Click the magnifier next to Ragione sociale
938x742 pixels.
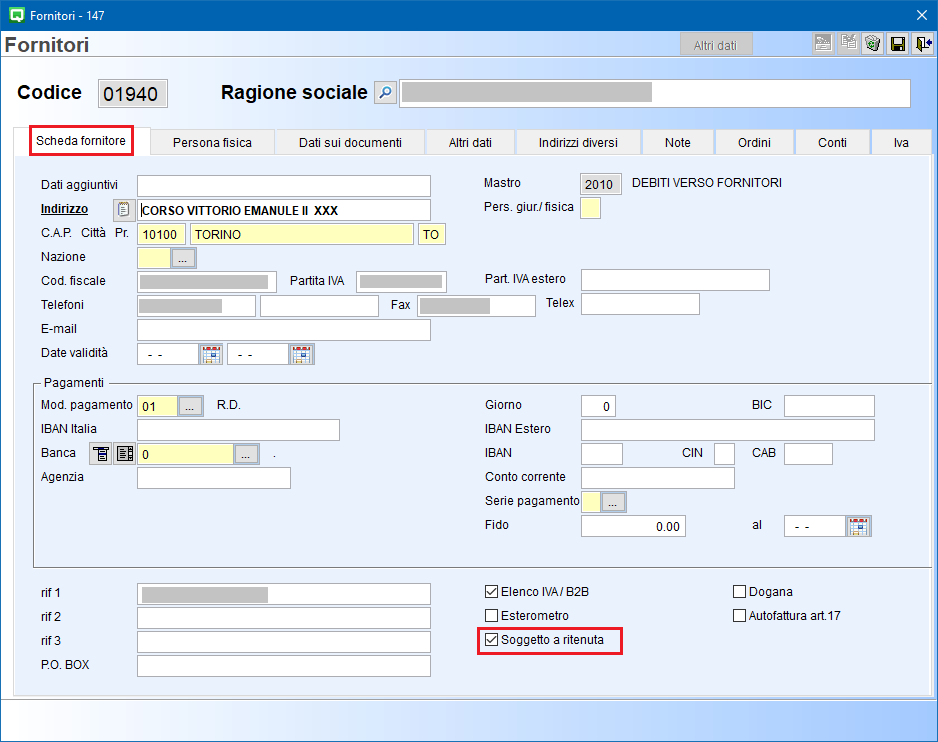coord(385,93)
